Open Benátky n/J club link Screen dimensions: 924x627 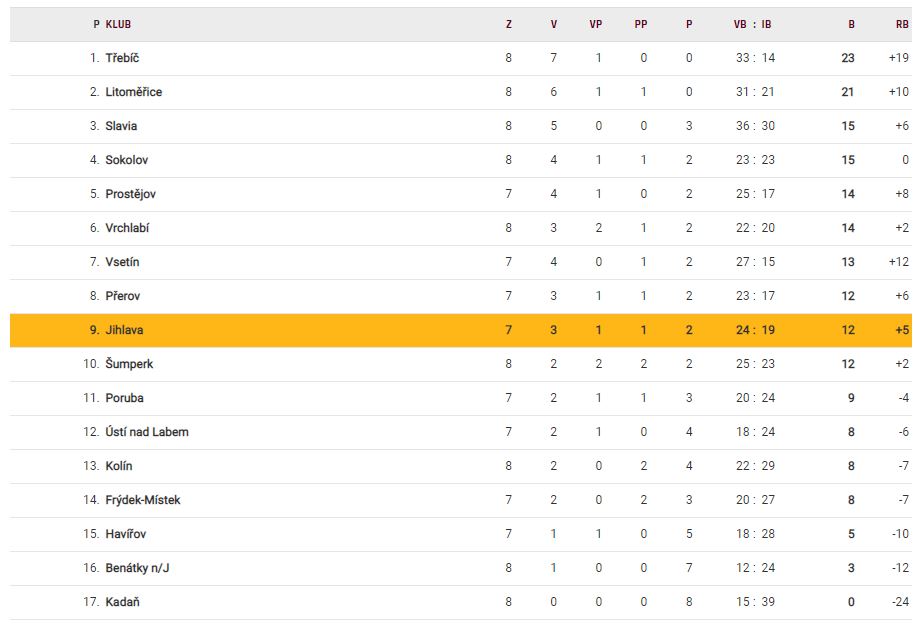(137, 568)
